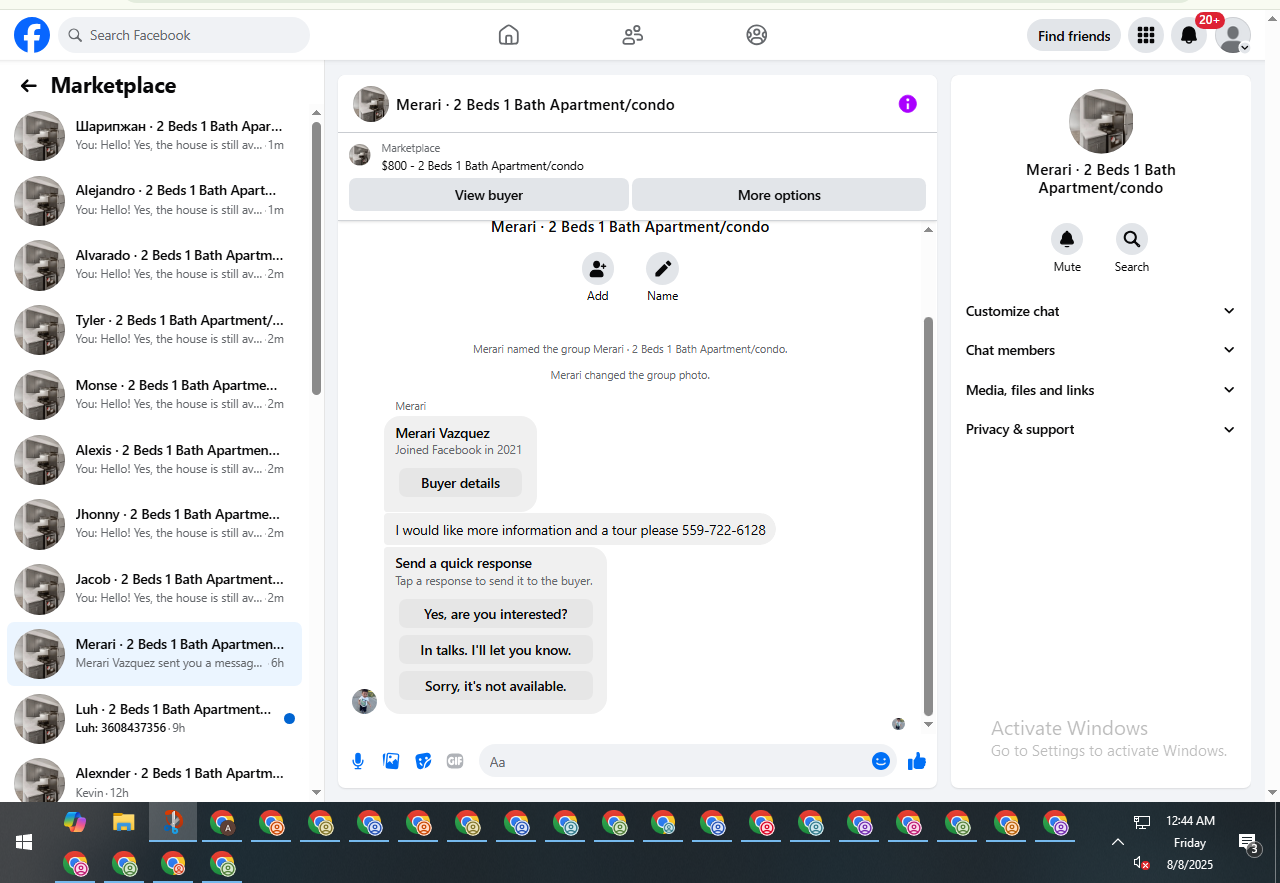Send quick reply 'Yes, are you interested?'

(496, 614)
